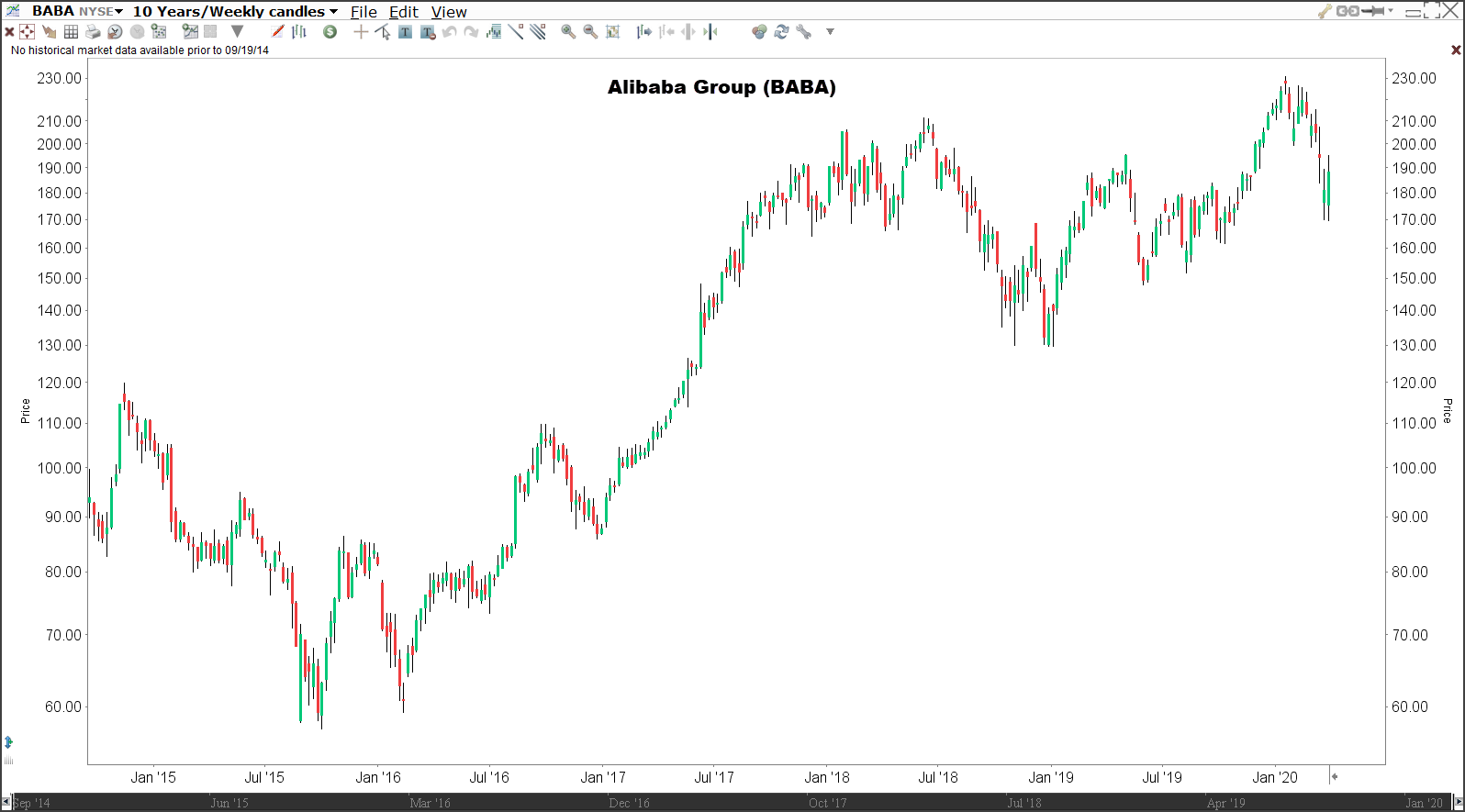Click the greyed bar with left arrow icon
The width and height of the screenshot is (1465, 812).
pyautogui.click(x=666, y=32)
